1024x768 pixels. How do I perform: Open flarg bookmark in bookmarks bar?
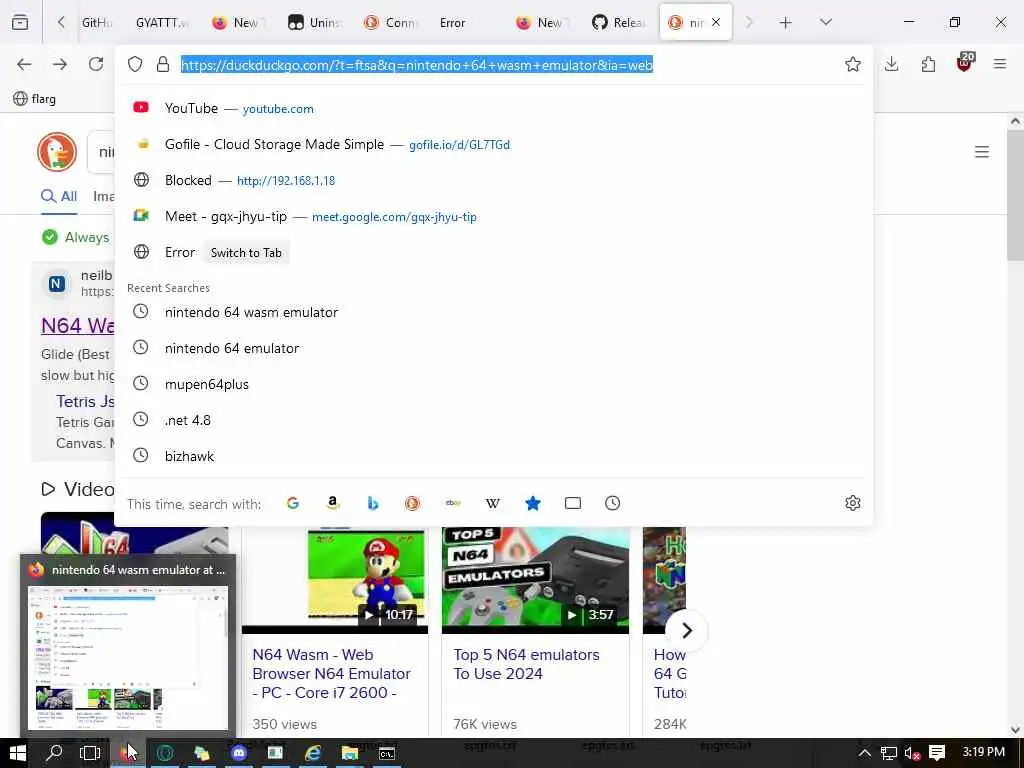pyautogui.click(x=35, y=99)
